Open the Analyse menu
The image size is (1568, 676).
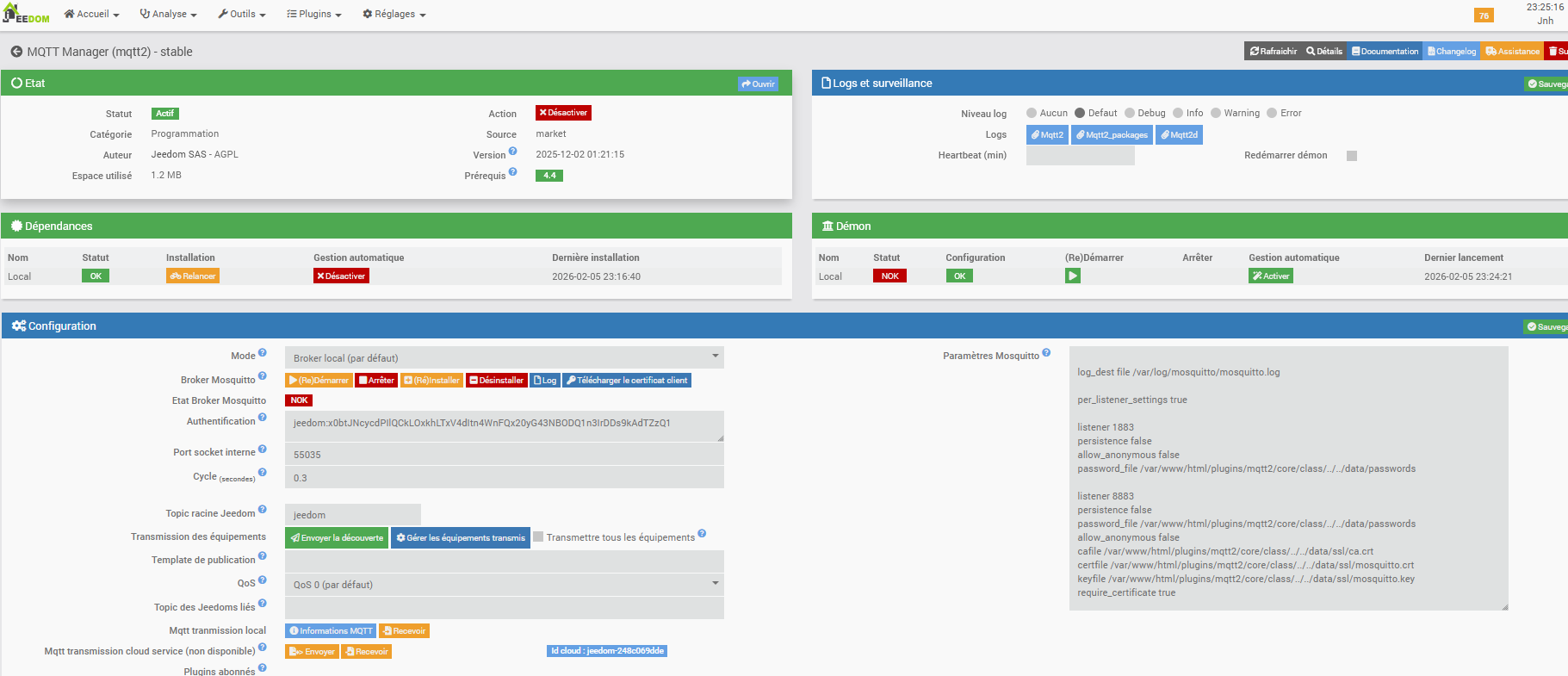(169, 14)
